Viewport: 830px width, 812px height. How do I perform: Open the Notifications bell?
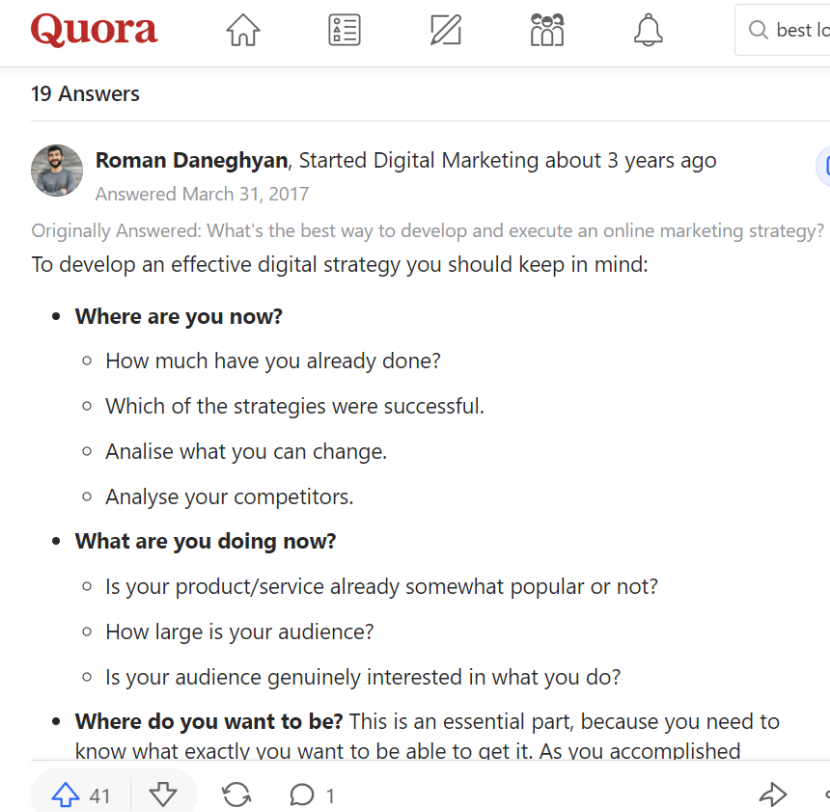(x=648, y=31)
